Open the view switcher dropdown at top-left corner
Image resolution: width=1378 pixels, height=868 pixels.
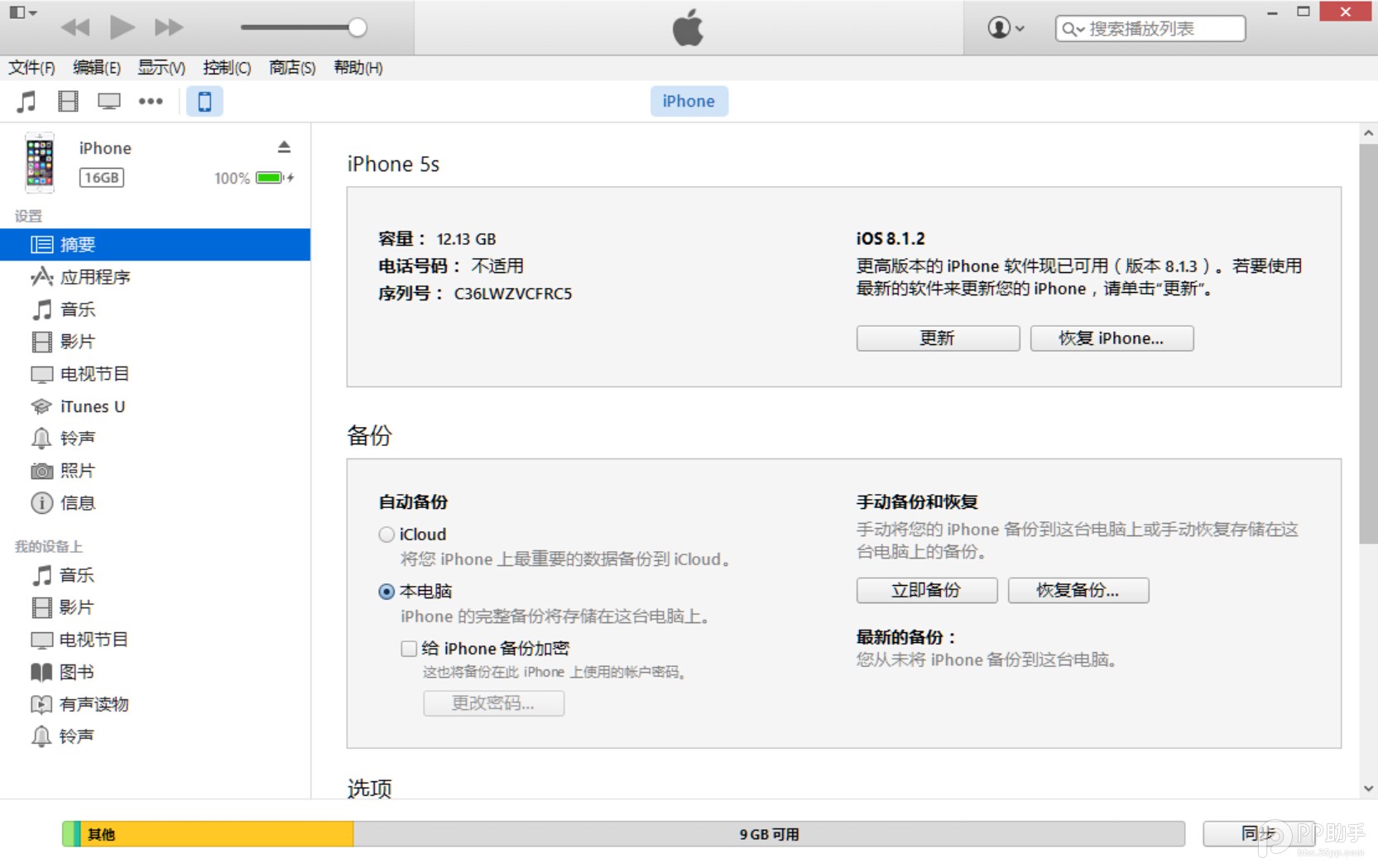pos(22,12)
